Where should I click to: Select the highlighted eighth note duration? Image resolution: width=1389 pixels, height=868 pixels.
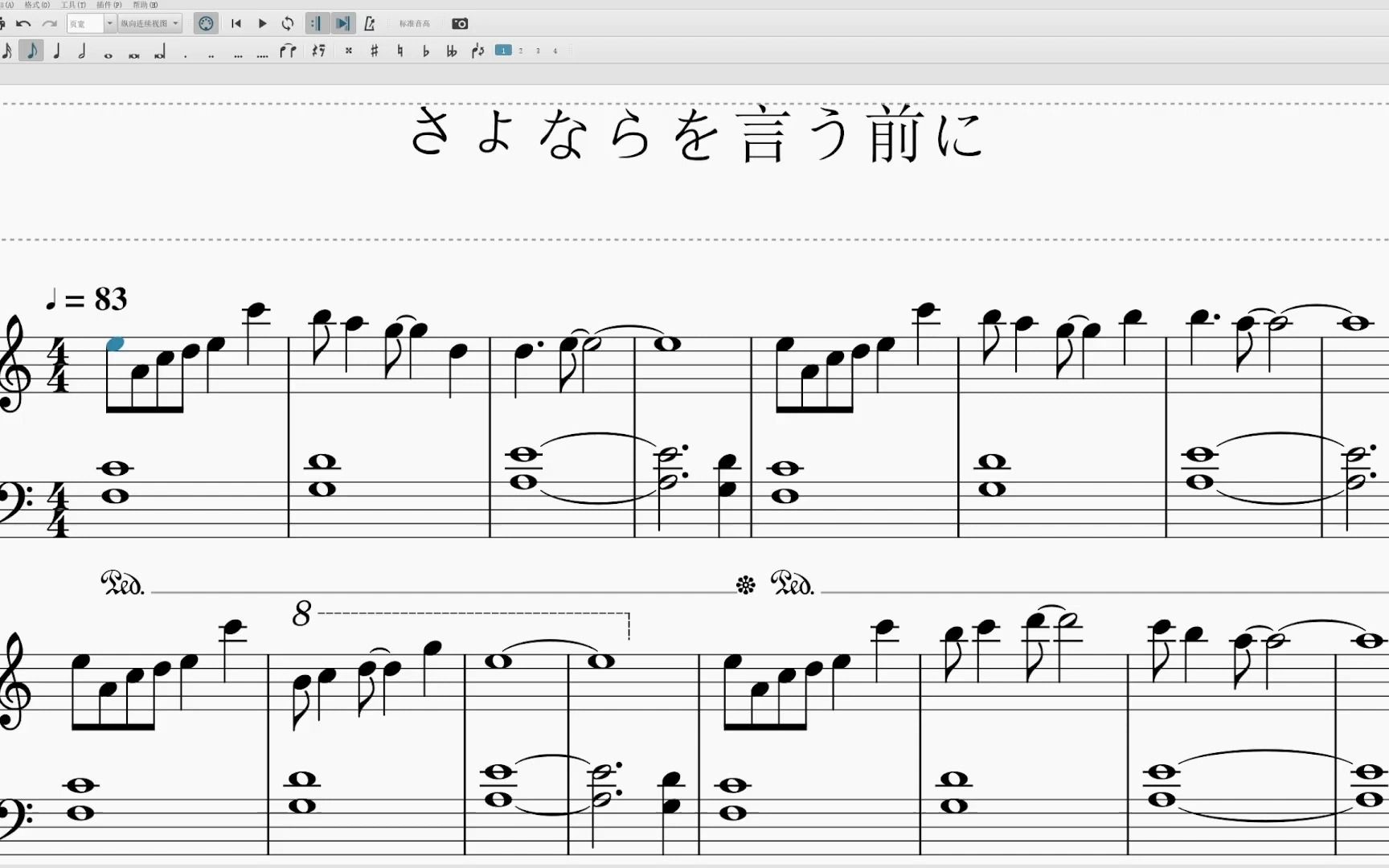[31, 51]
